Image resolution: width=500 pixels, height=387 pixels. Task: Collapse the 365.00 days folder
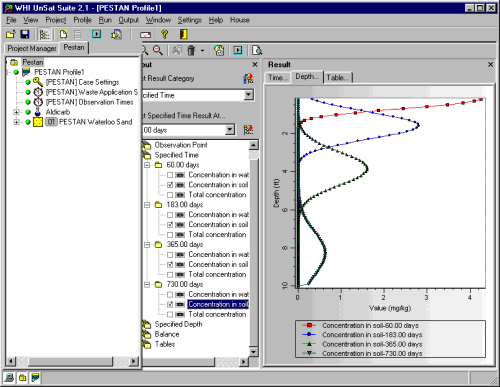(147, 245)
